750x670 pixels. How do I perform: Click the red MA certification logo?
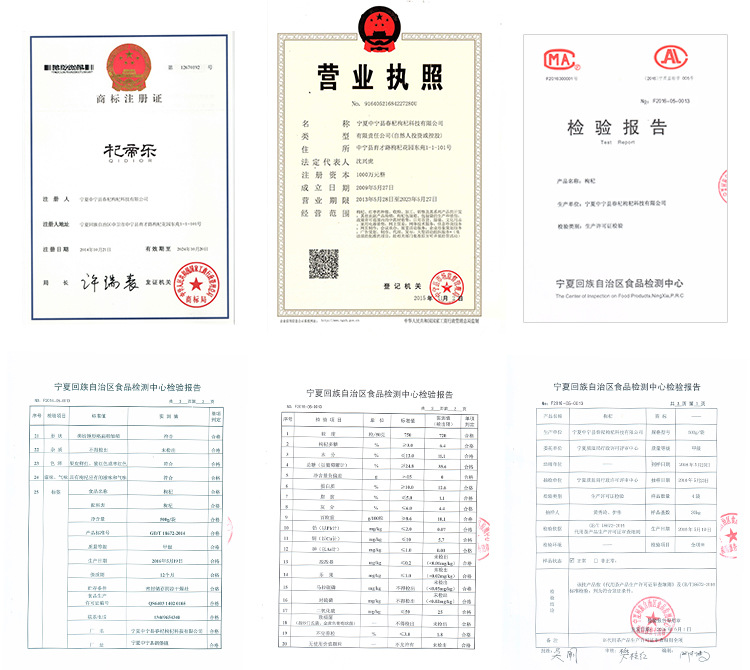562,60
